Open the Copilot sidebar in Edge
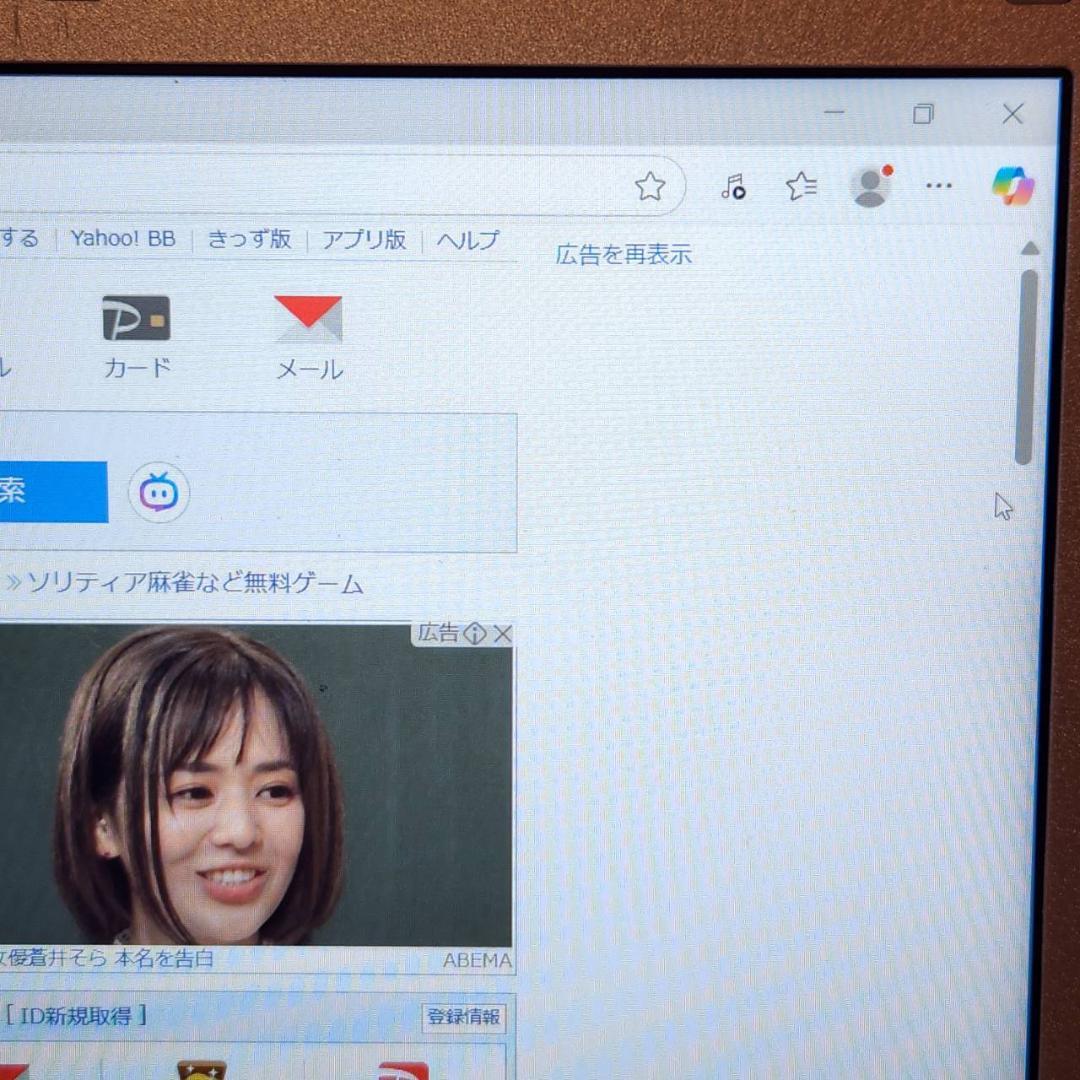This screenshot has height=1080, width=1080. [1013, 185]
